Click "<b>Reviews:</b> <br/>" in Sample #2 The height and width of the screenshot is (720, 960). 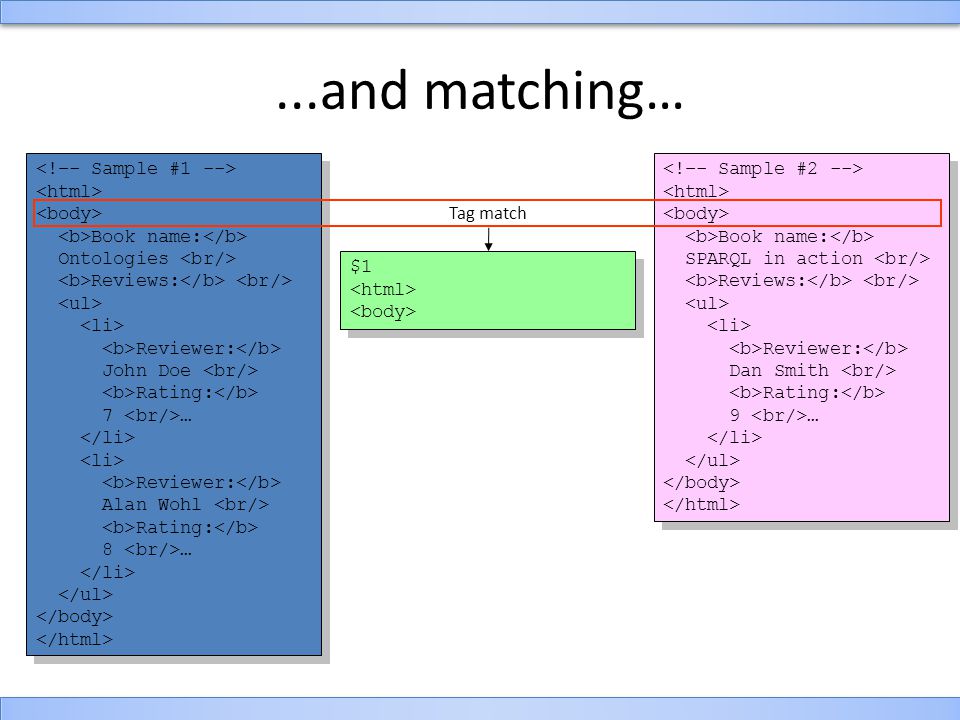802,280
